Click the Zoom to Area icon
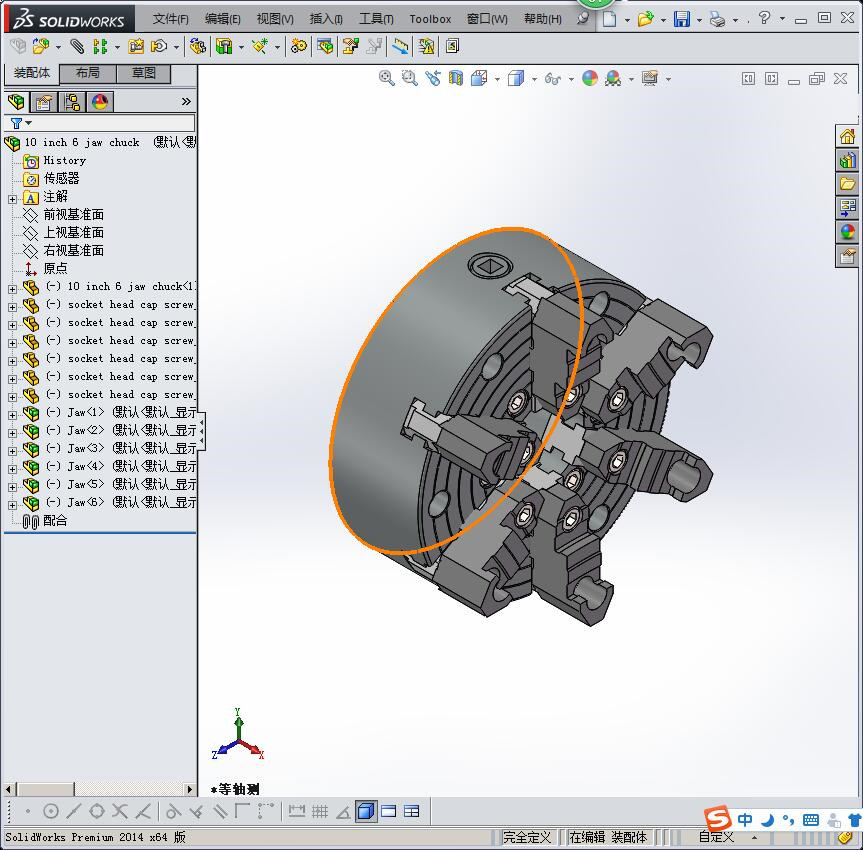The image size is (863, 850). 409,79
